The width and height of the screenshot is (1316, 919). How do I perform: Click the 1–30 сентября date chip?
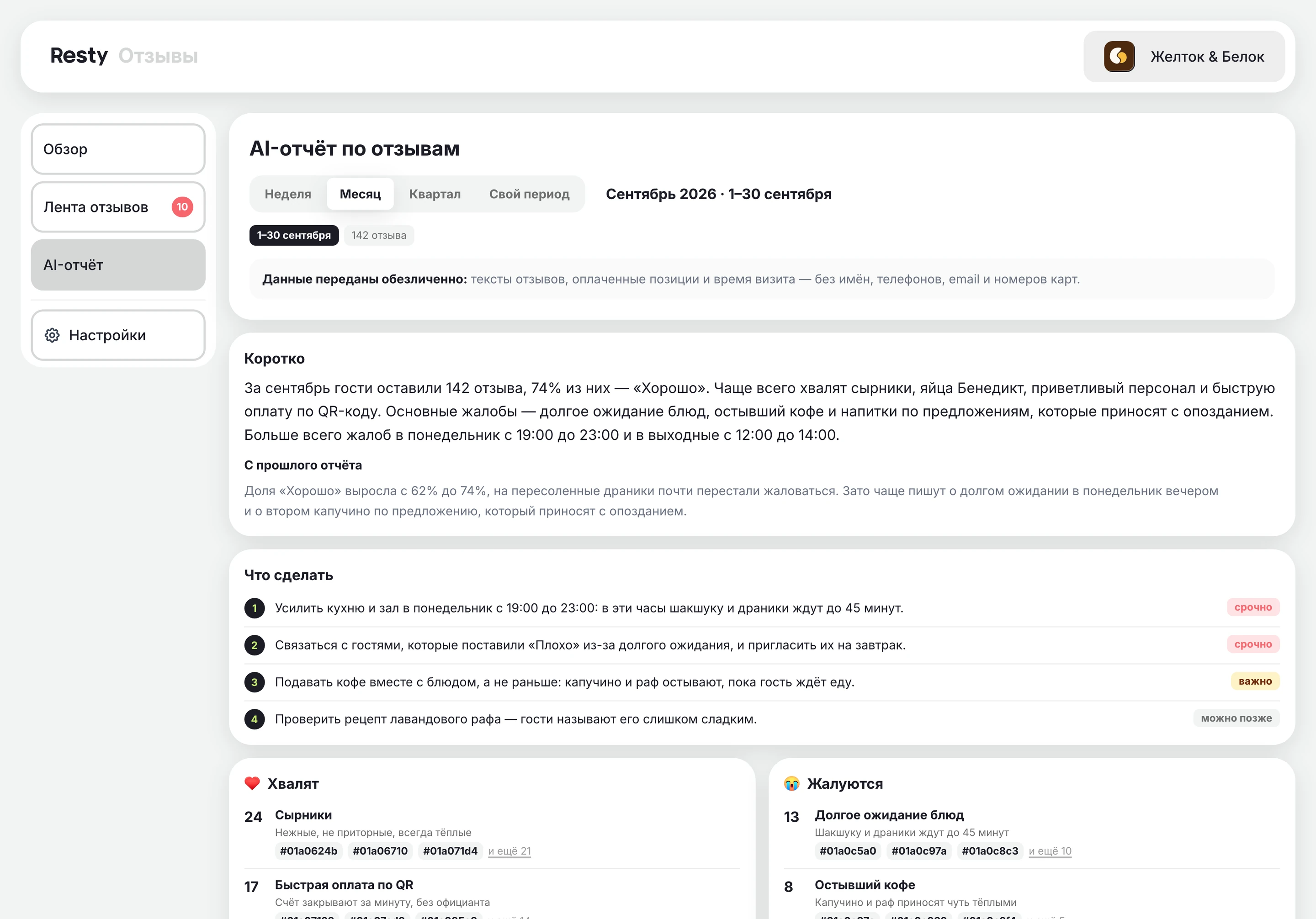(x=294, y=235)
